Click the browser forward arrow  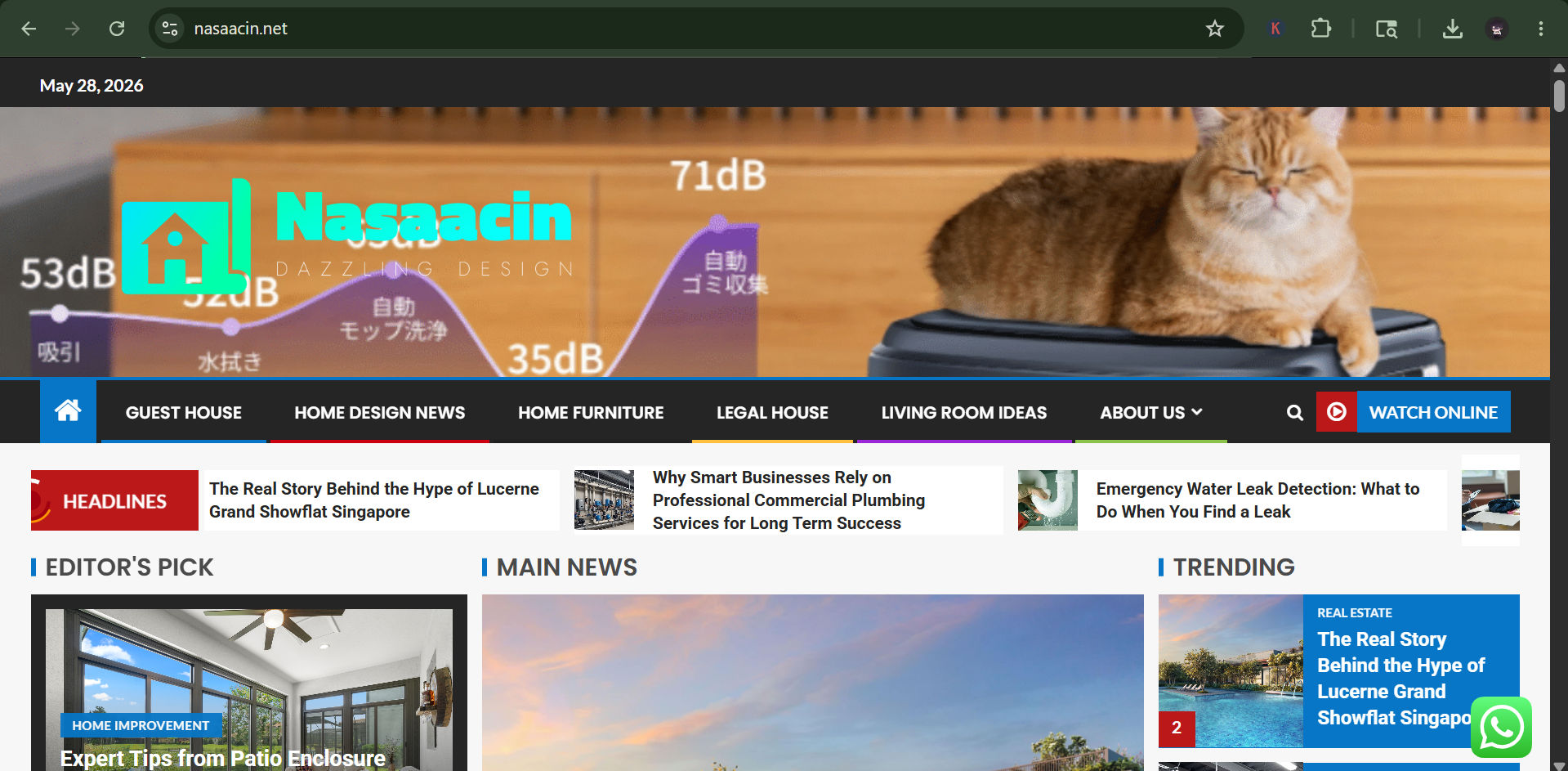click(73, 29)
